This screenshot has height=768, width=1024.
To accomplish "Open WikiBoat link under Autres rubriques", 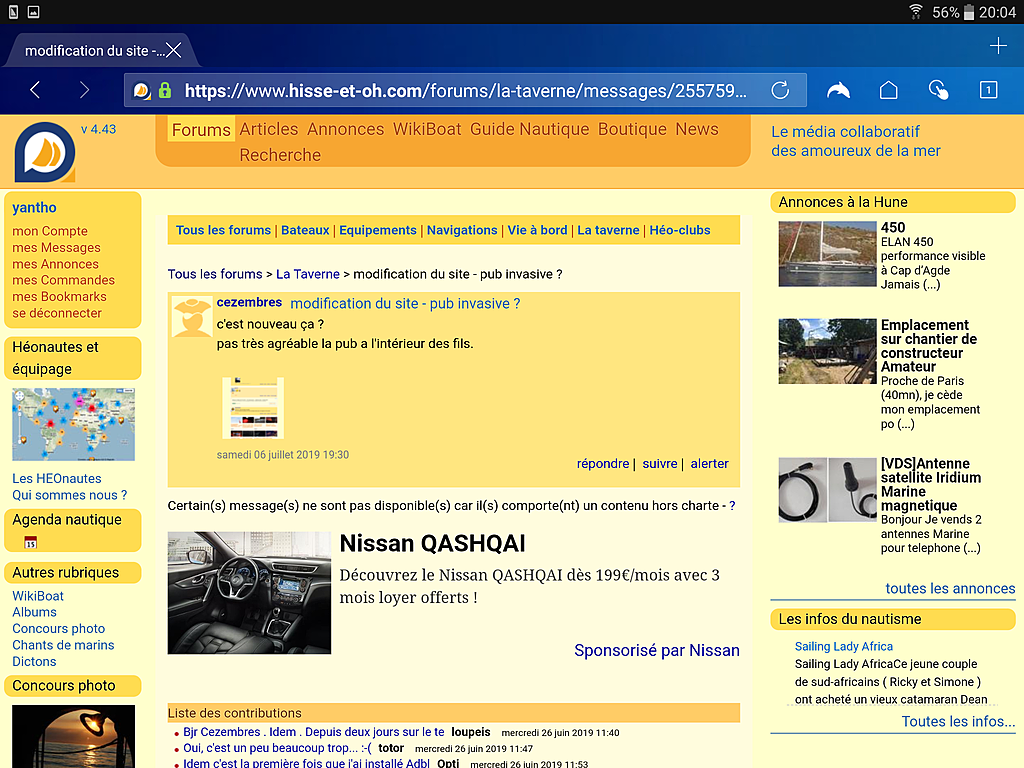I will pyautogui.click(x=38, y=596).
